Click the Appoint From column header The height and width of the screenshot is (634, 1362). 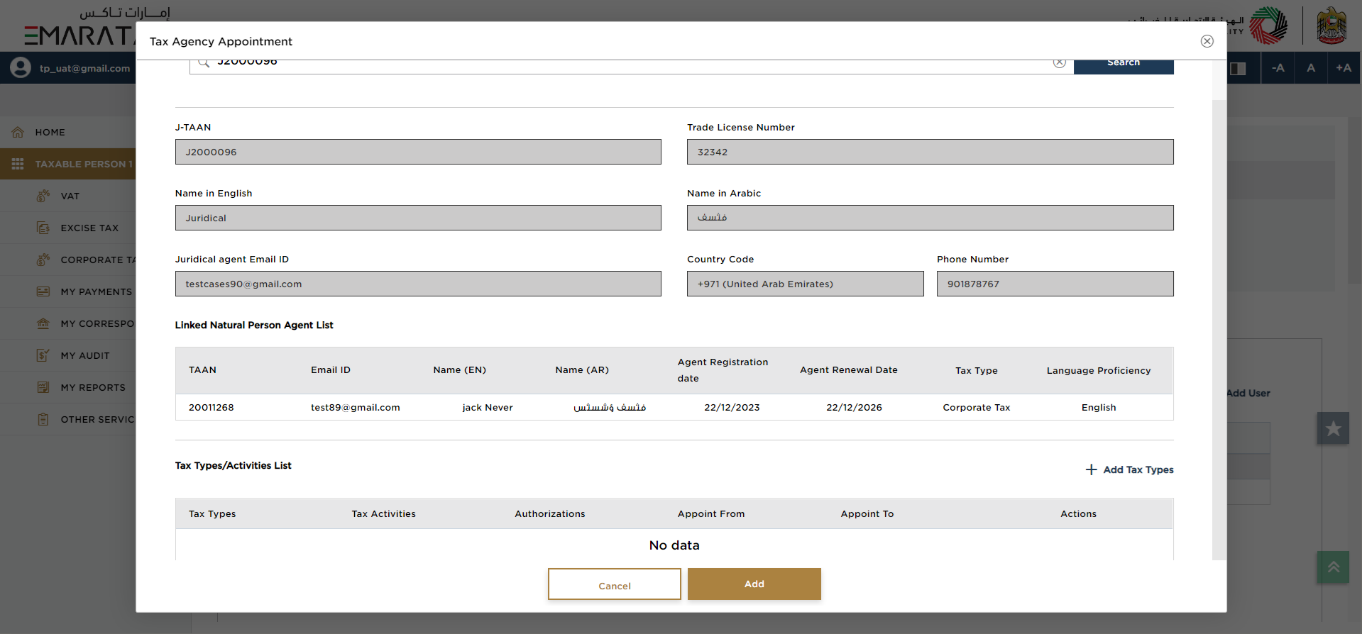click(711, 514)
